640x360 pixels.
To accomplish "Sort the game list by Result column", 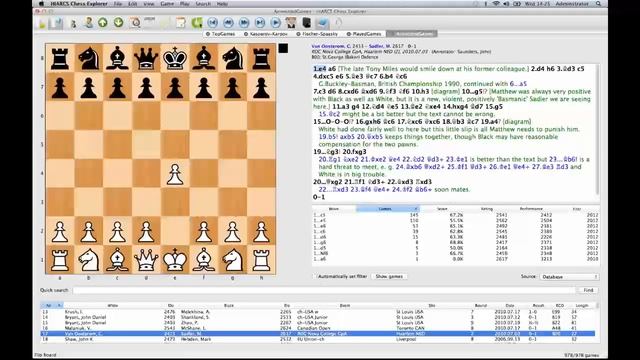I will [538, 305].
